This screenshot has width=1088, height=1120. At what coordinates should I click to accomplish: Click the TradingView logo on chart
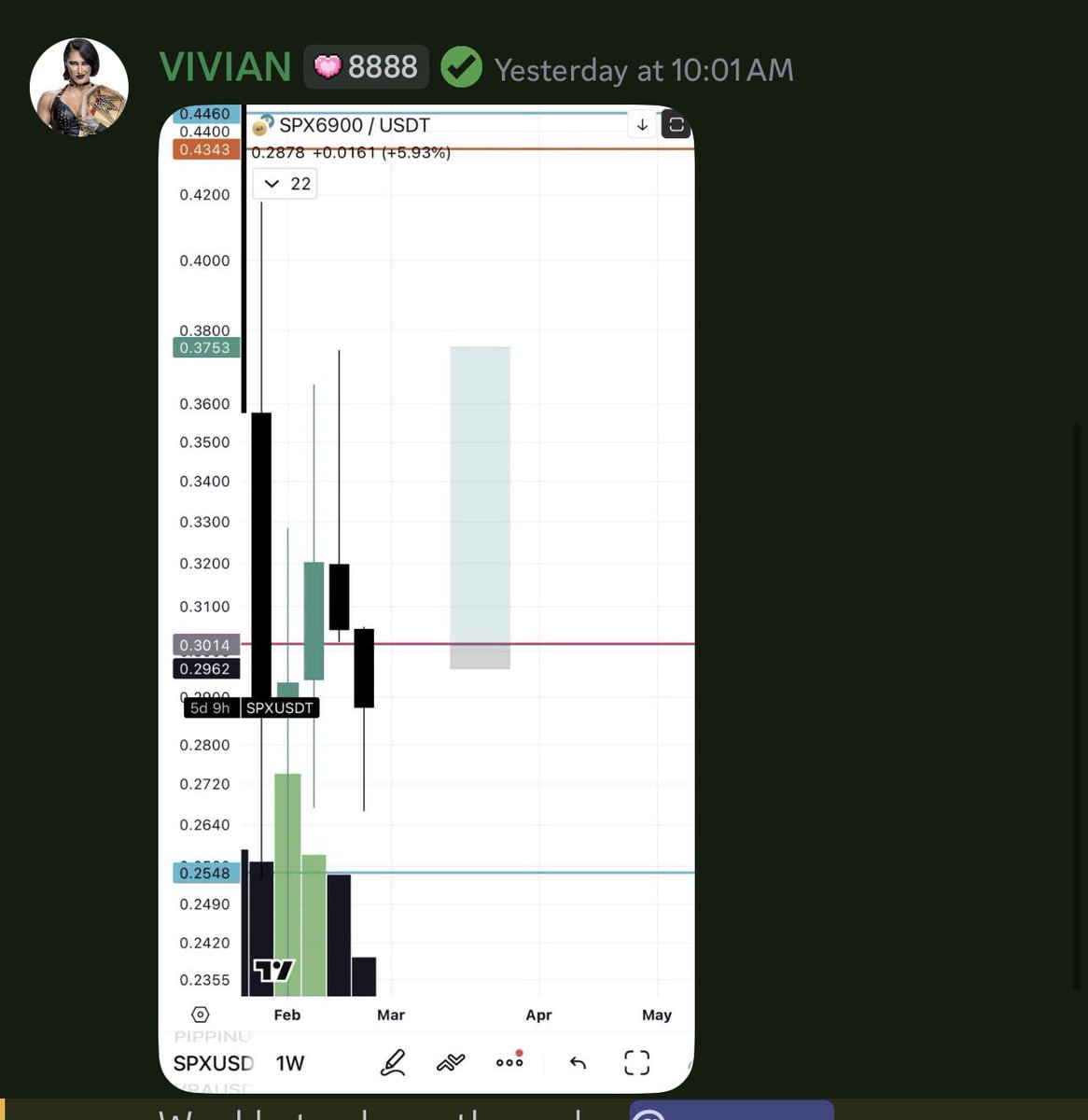273,971
